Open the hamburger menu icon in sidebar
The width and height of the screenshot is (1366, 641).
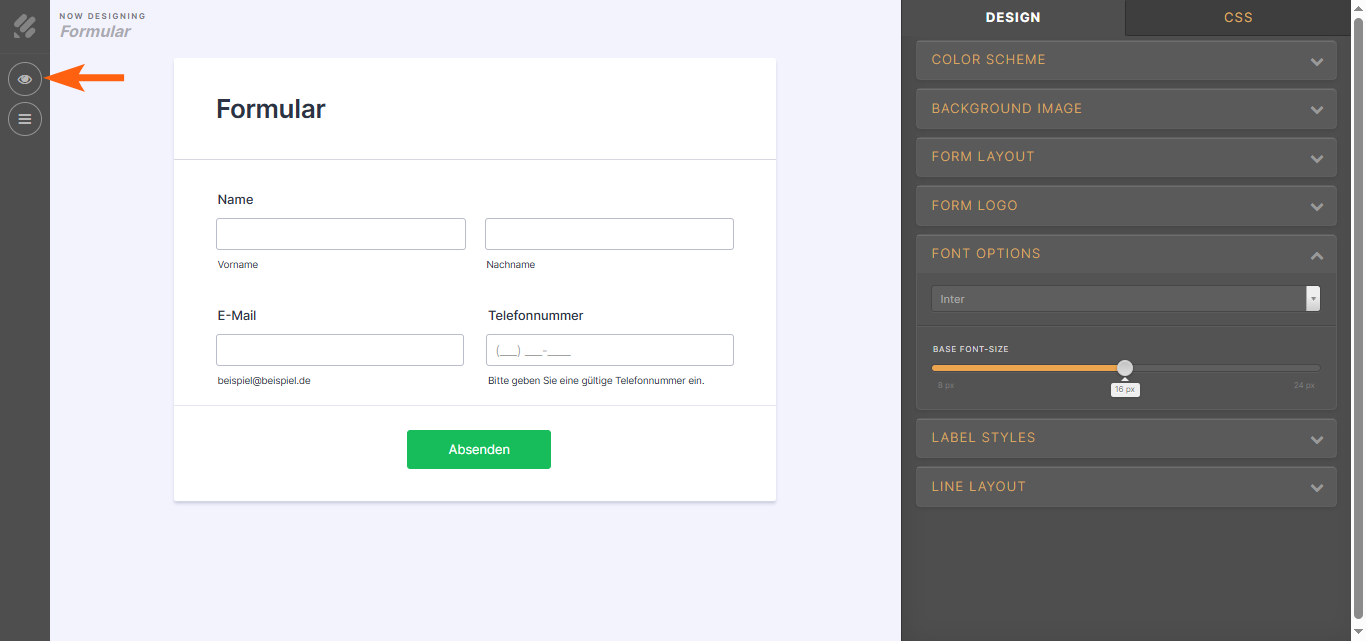tap(25, 119)
